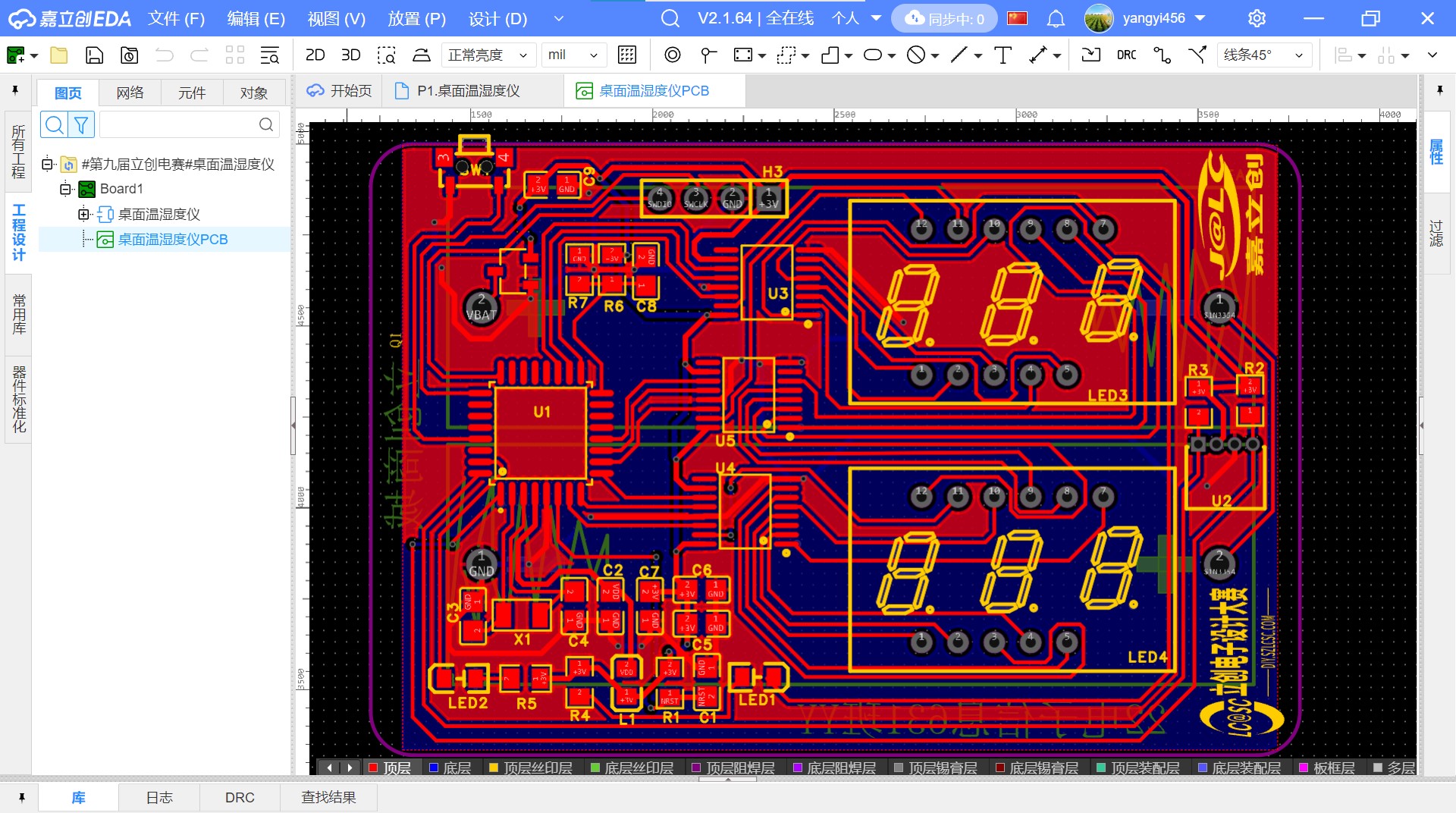Select 桌面温湿度仪PCB in project tree

[172, 240]
